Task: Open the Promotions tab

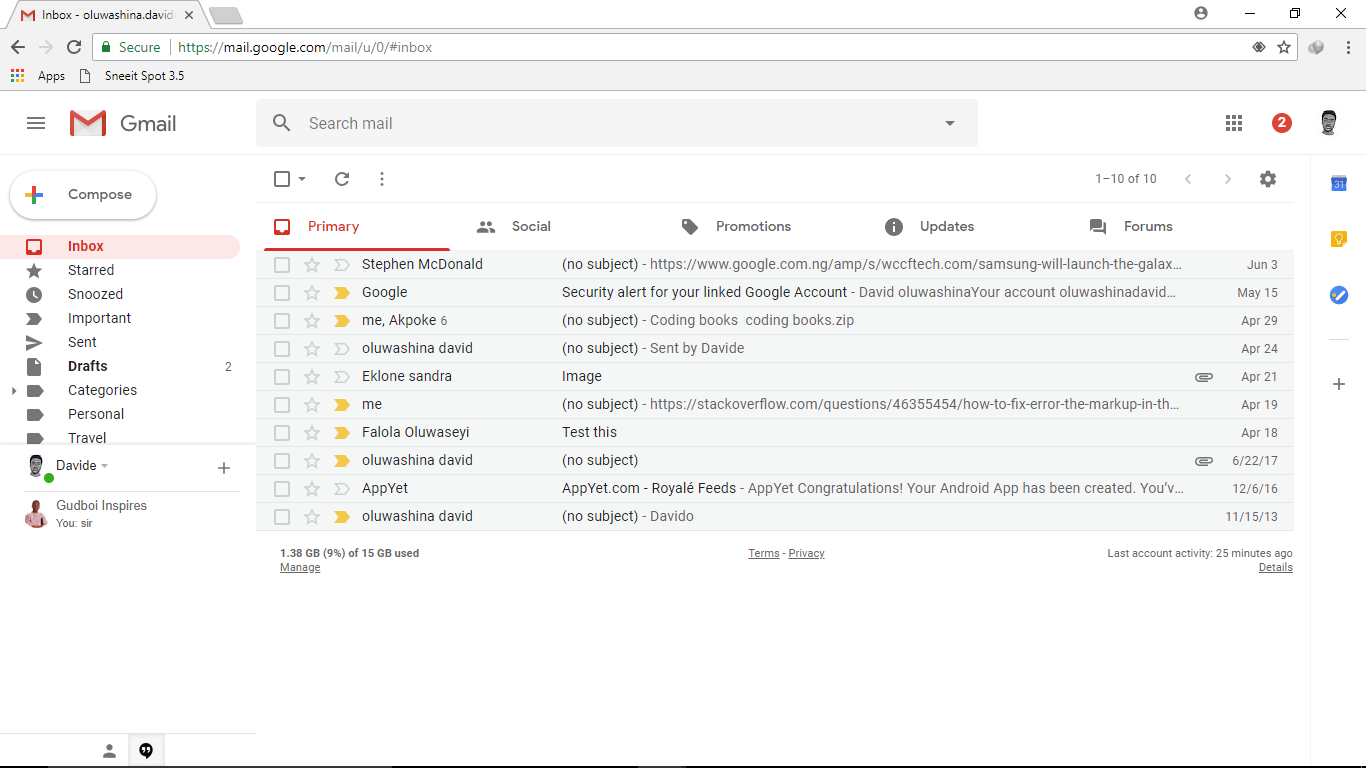Action: click(765, 227)
